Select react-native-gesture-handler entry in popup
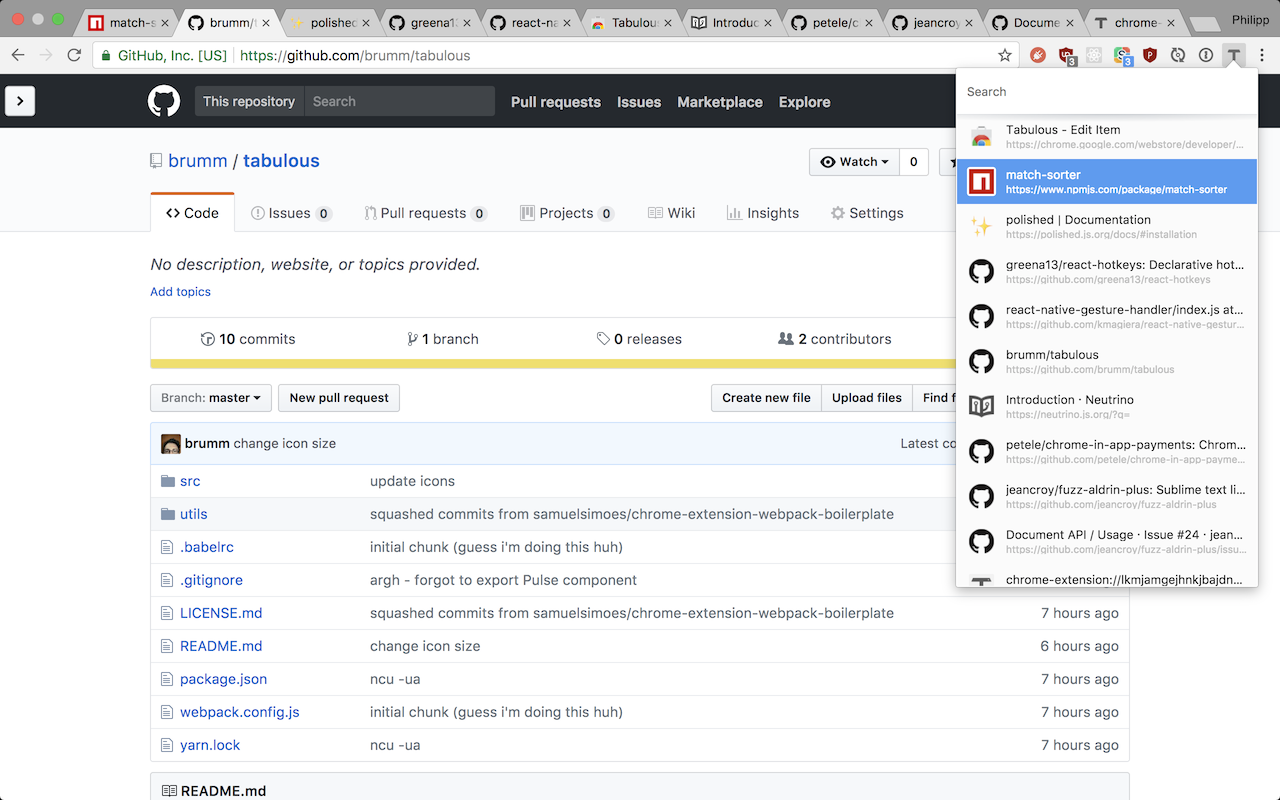This screenshot has width=1280, height=800. [1107, 317]
